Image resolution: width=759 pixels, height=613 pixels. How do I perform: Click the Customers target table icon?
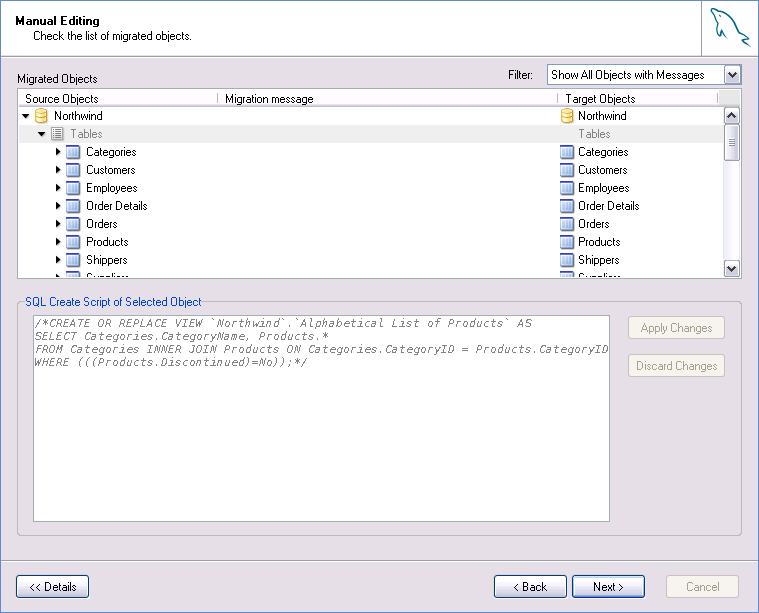[x=567, y=170]
